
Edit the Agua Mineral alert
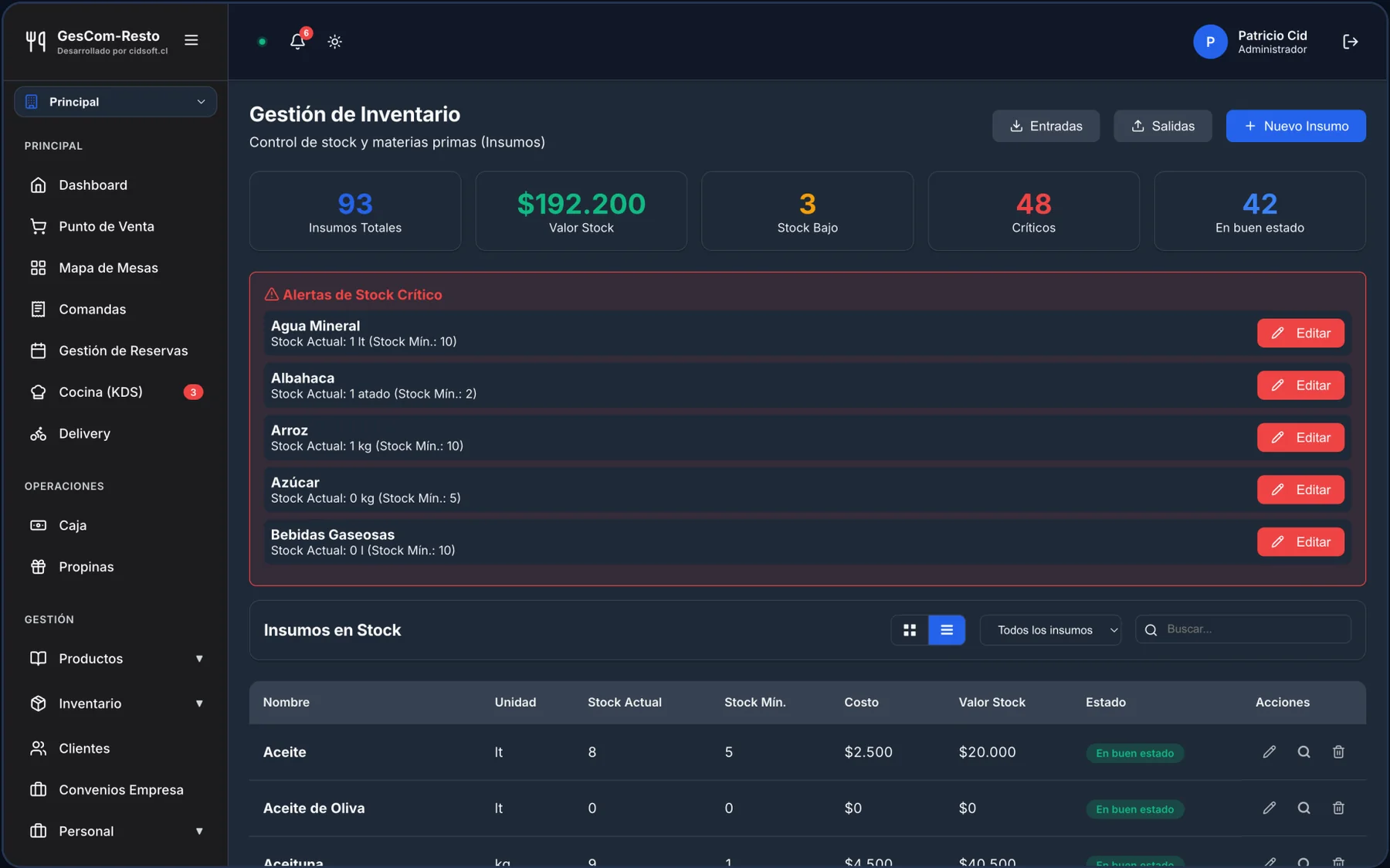(x=1300, y=334)
